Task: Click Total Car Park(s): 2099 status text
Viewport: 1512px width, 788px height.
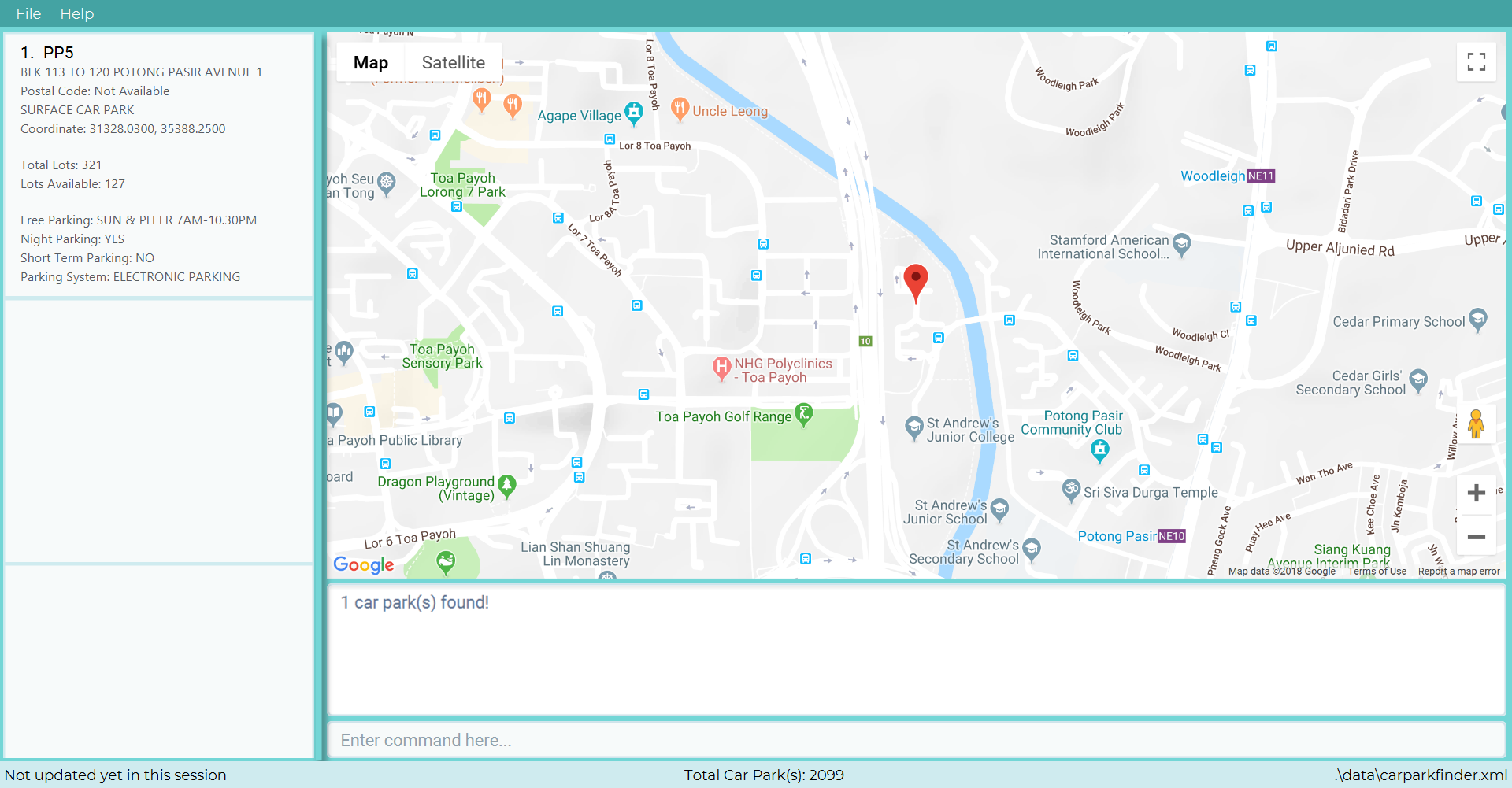Action: 764,775
